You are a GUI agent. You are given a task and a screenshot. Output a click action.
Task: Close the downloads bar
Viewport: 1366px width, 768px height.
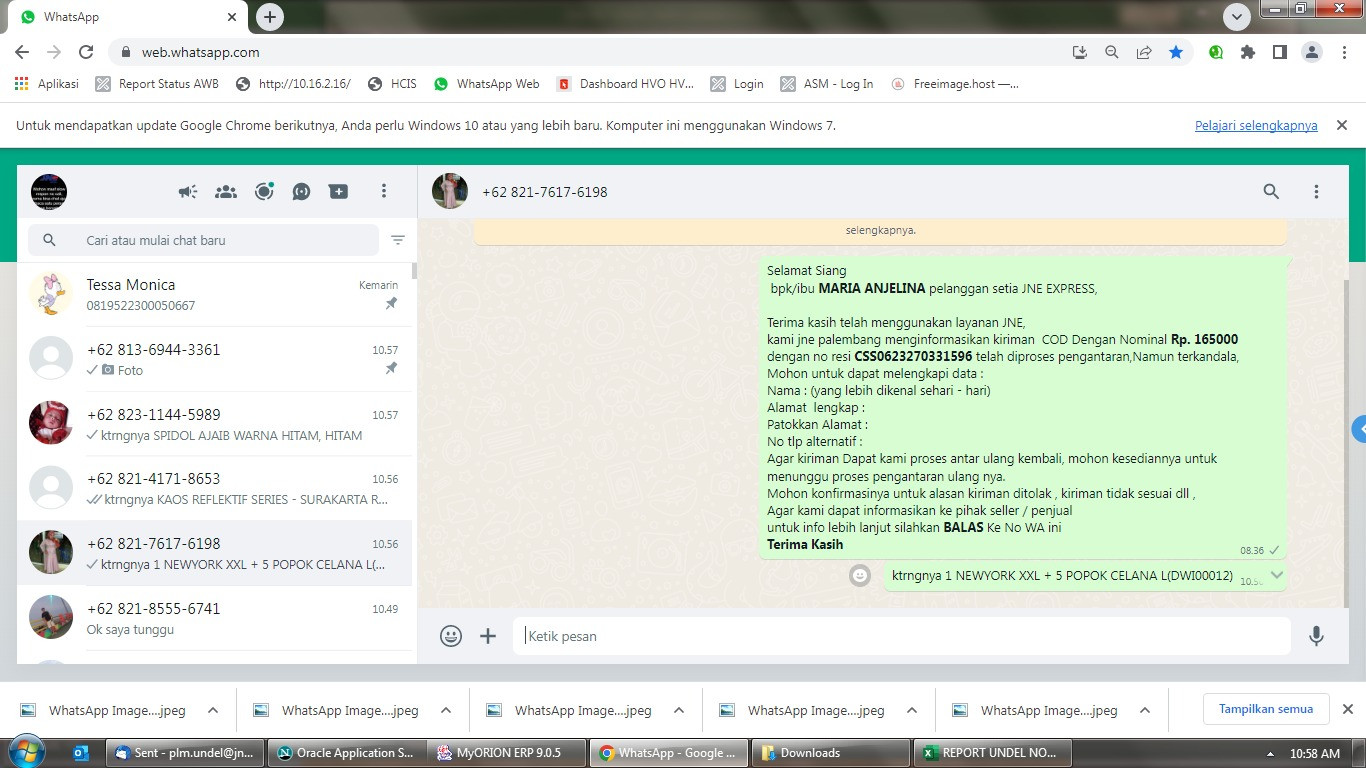click(x=1347, y=709)
